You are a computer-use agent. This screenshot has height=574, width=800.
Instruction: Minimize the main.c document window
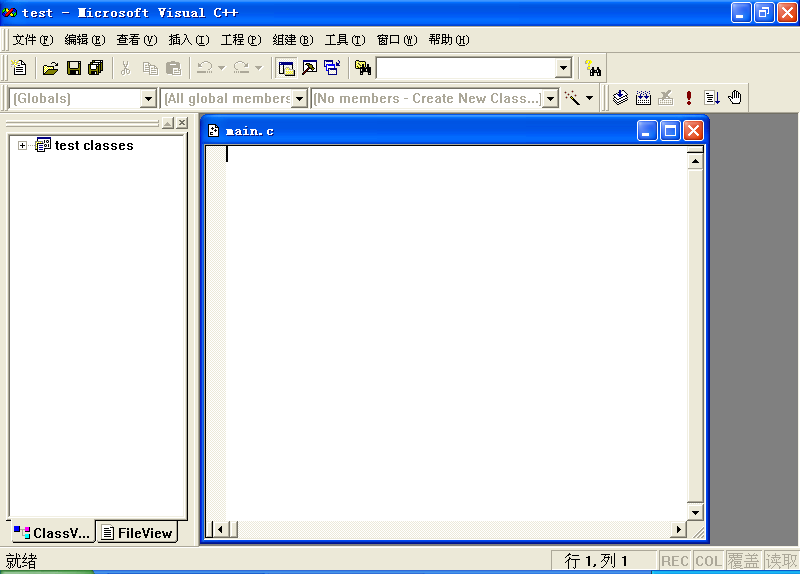pos(647,131)
